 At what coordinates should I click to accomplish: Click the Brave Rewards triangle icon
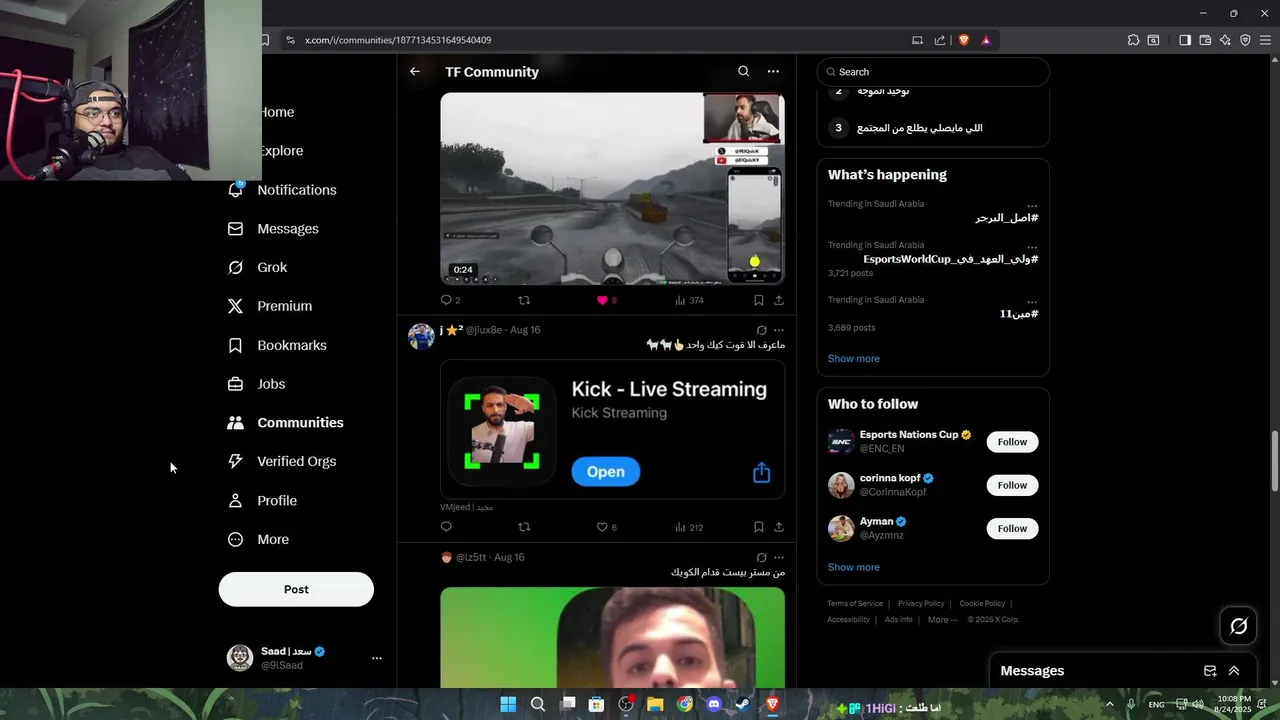click(x=986, y=40)
